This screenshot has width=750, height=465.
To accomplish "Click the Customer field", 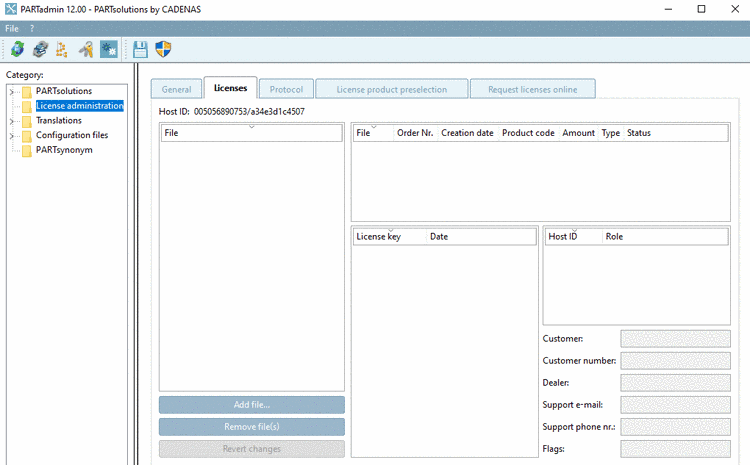I will [x=675, y=339].
